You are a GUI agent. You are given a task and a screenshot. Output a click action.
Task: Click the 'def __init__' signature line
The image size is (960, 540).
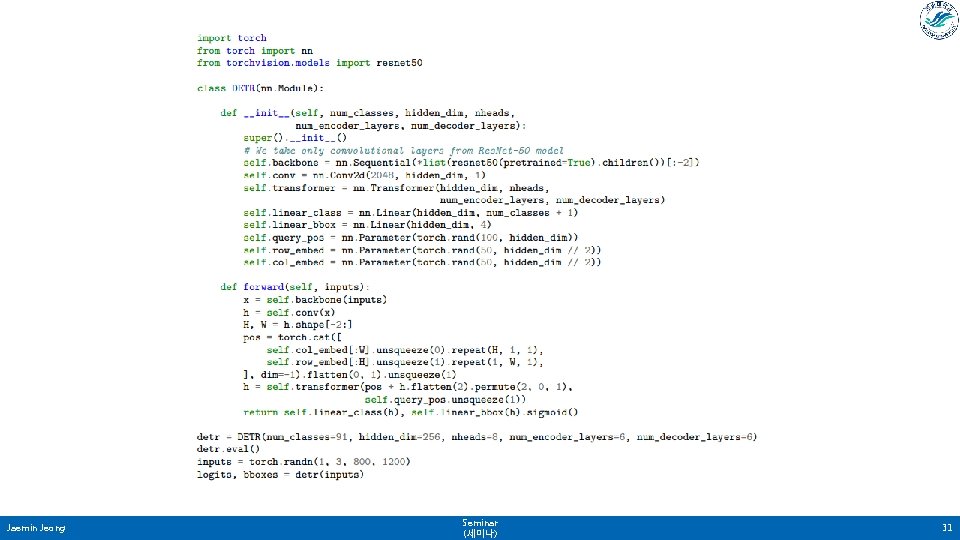coord(367,113)
